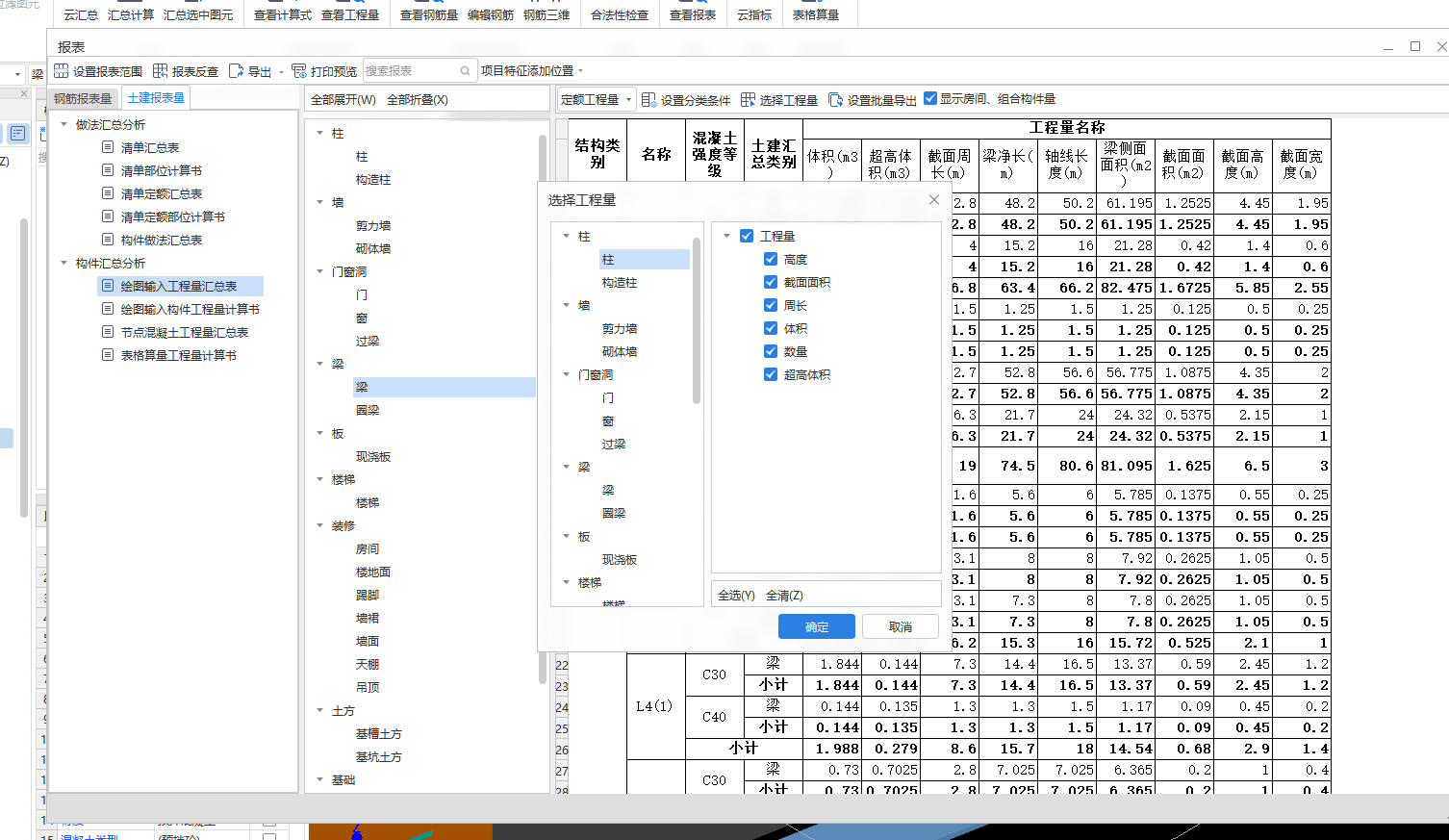Close the 选择工程量 dialog
Image resolution: width=1449 pixels, height=840 pixels.
(x=933, y=199)
